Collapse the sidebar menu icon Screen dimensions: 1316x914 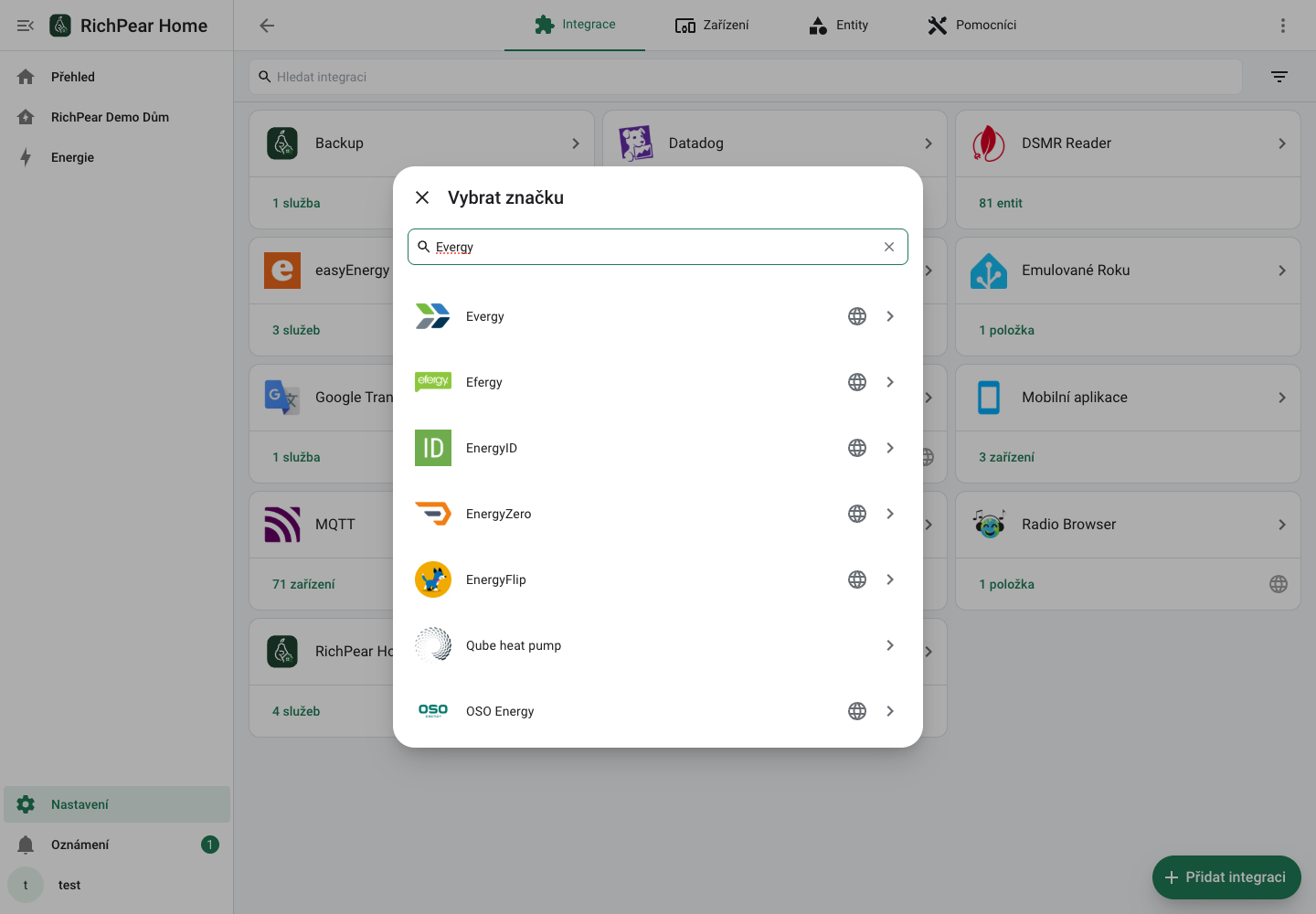(x=26, y=26)
